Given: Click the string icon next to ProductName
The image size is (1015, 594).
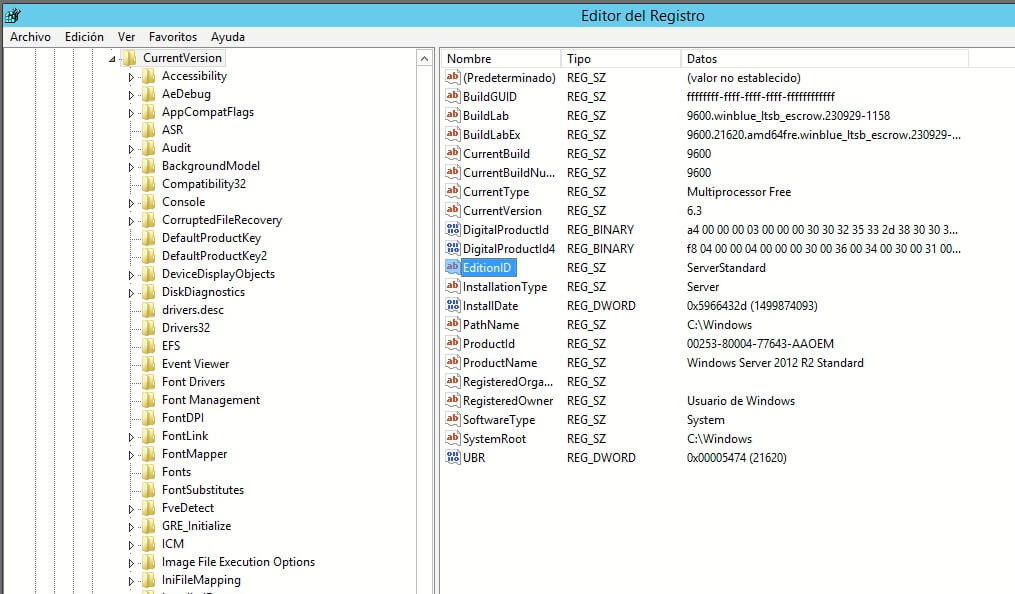Looking at the screenshot, I should (451, 362).
